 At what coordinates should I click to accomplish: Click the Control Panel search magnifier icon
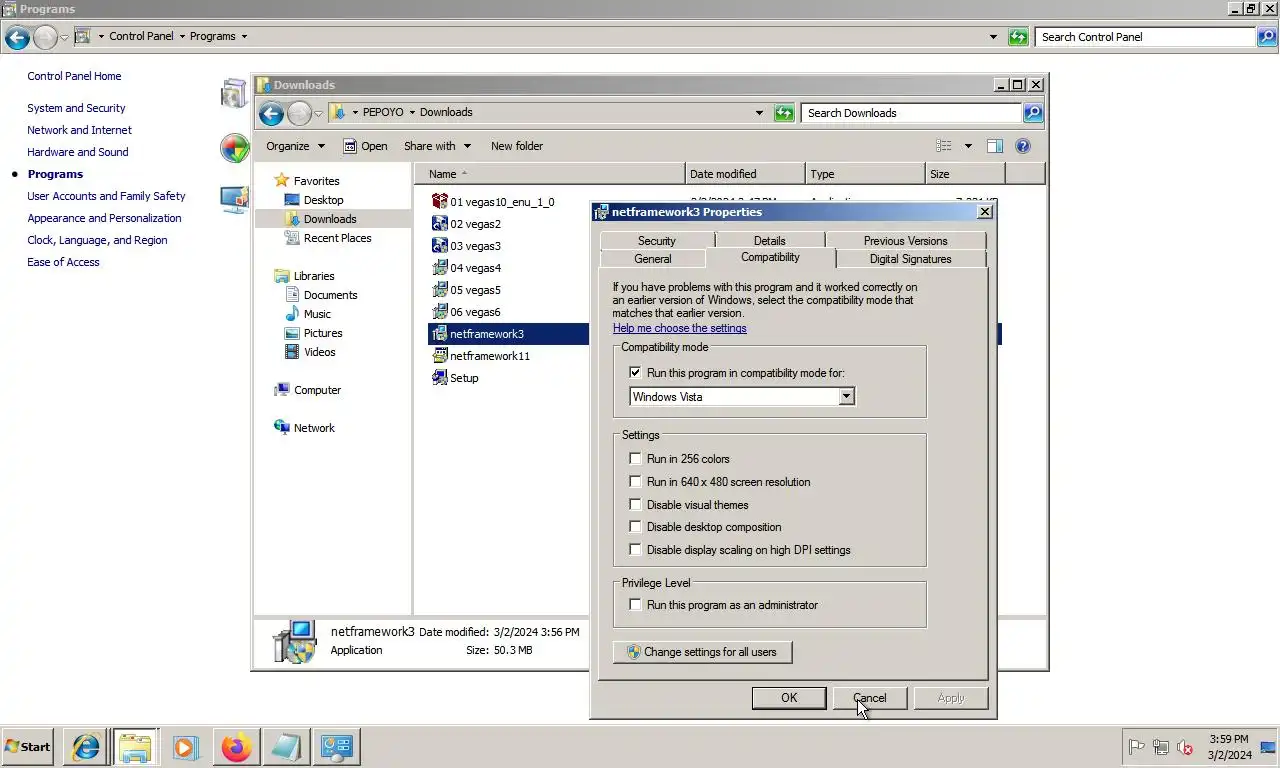1267,37
